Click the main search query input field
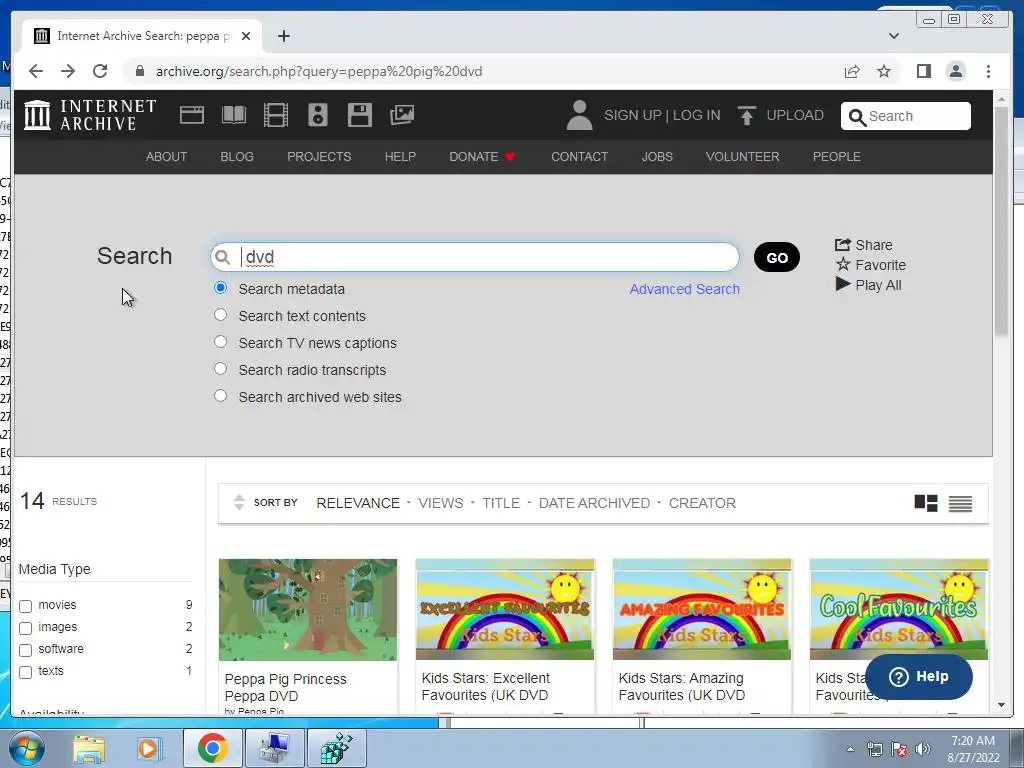This screenshot has width=1024, height=768. 475,257
